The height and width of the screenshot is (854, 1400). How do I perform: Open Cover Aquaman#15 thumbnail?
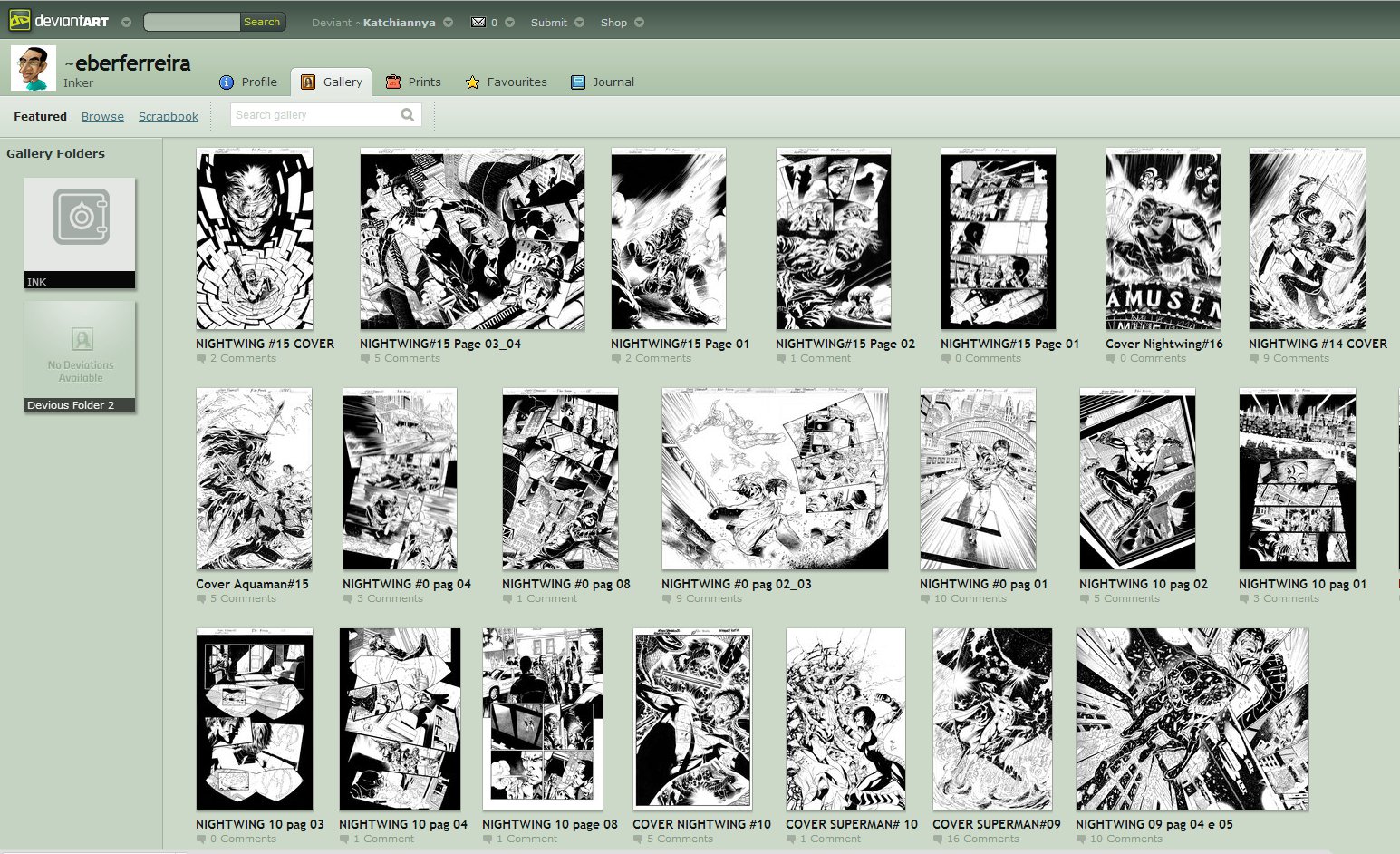pyautogui.click(x=254, y=479)
